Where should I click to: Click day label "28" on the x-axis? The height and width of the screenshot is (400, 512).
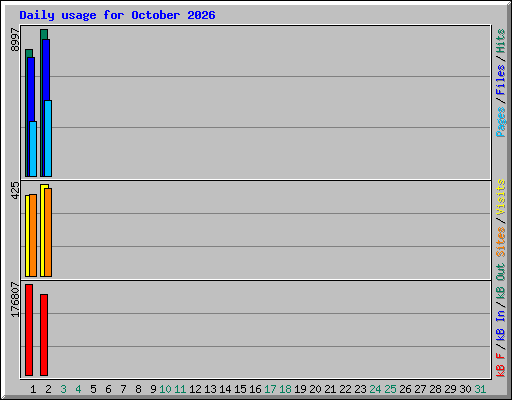(435, 389)
